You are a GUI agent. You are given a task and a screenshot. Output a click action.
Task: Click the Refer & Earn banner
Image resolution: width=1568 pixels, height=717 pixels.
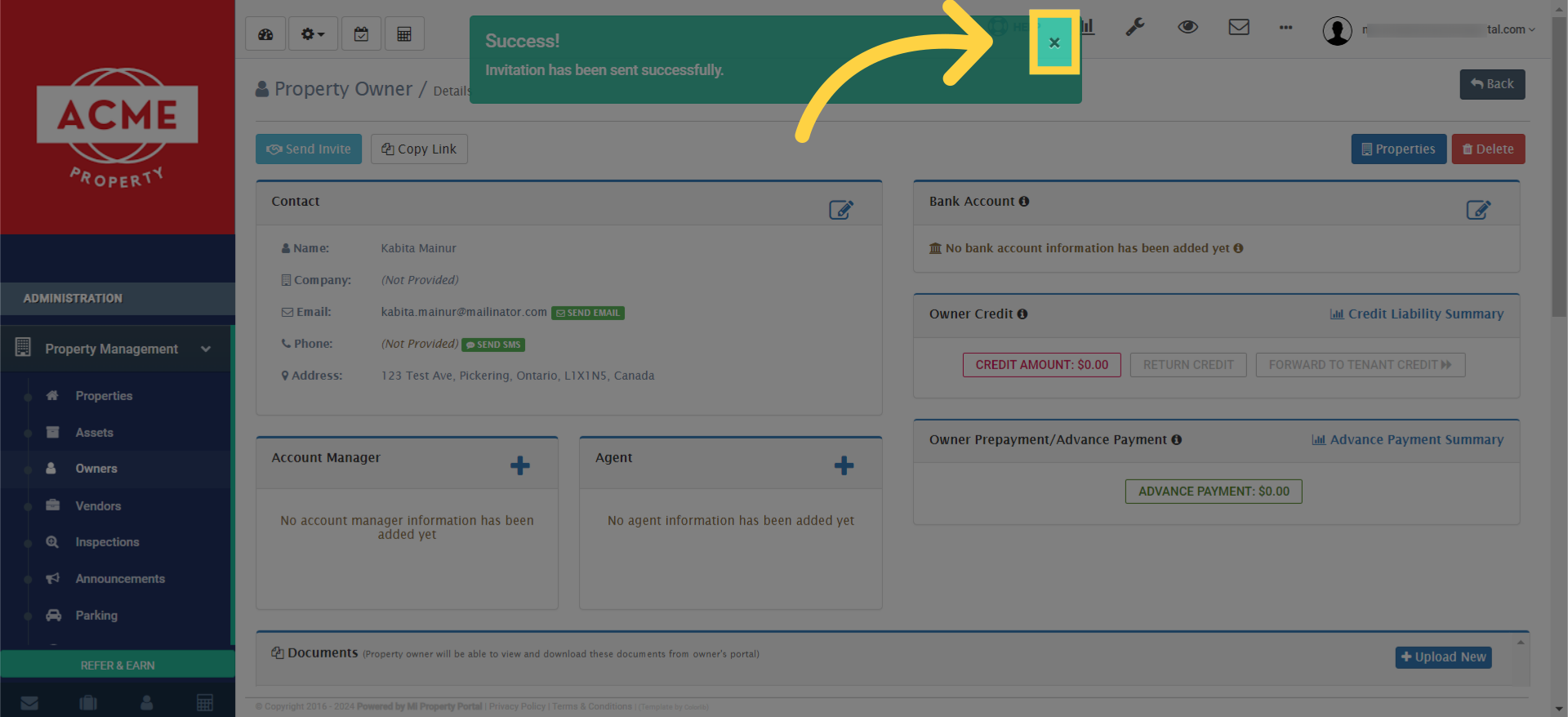pos(118,666)
